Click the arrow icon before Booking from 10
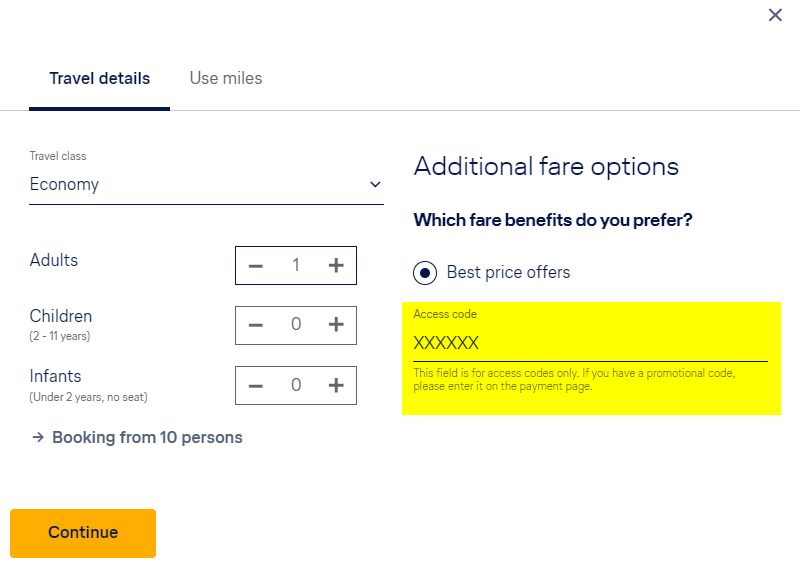This screenshot has width=800, height=569. [x=38, y=437]
